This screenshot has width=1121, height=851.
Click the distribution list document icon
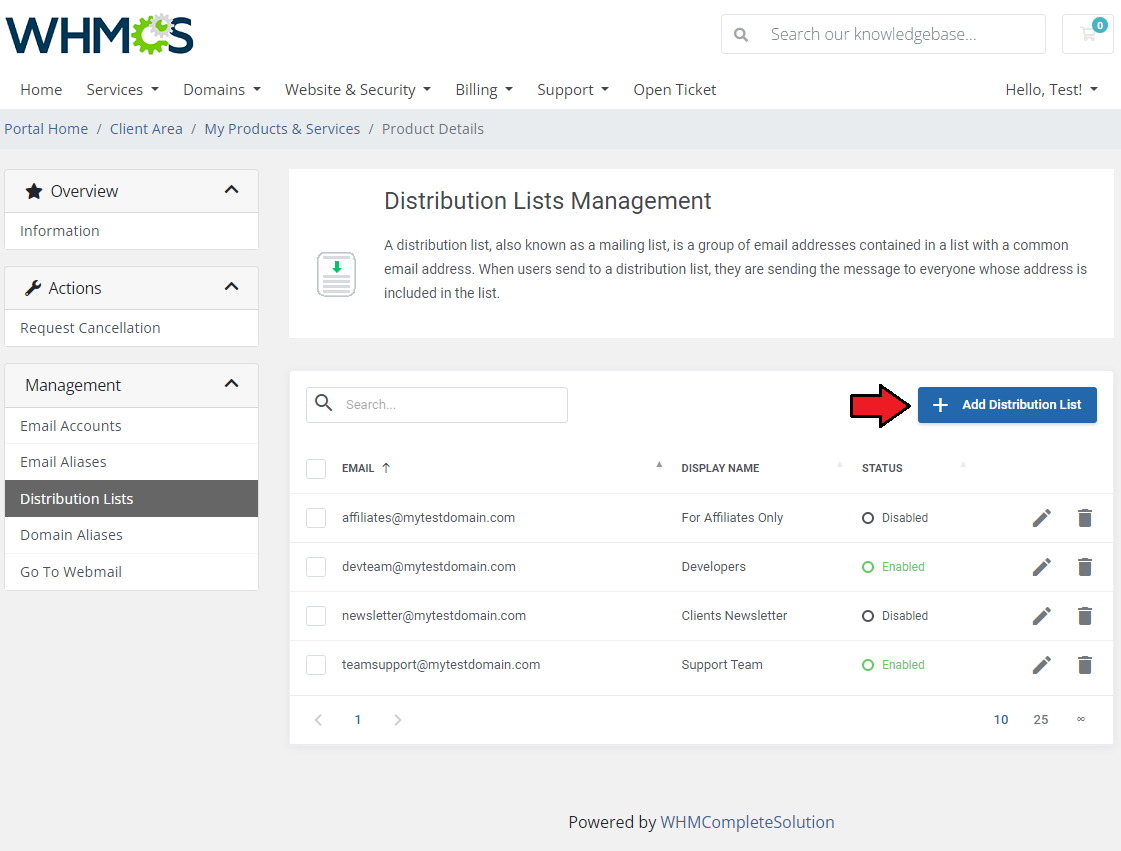(x=336, y=275)
